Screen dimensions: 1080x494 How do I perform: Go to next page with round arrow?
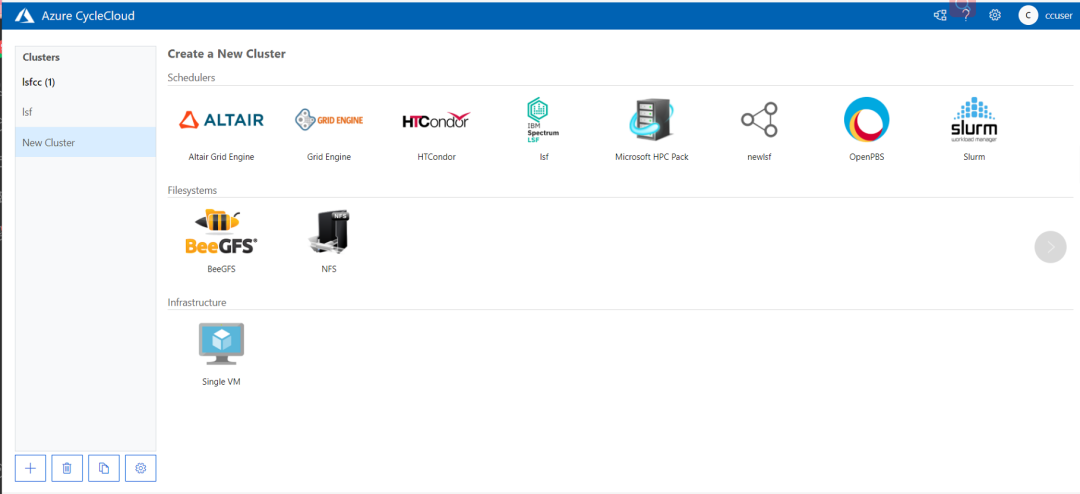[1050, 247]
